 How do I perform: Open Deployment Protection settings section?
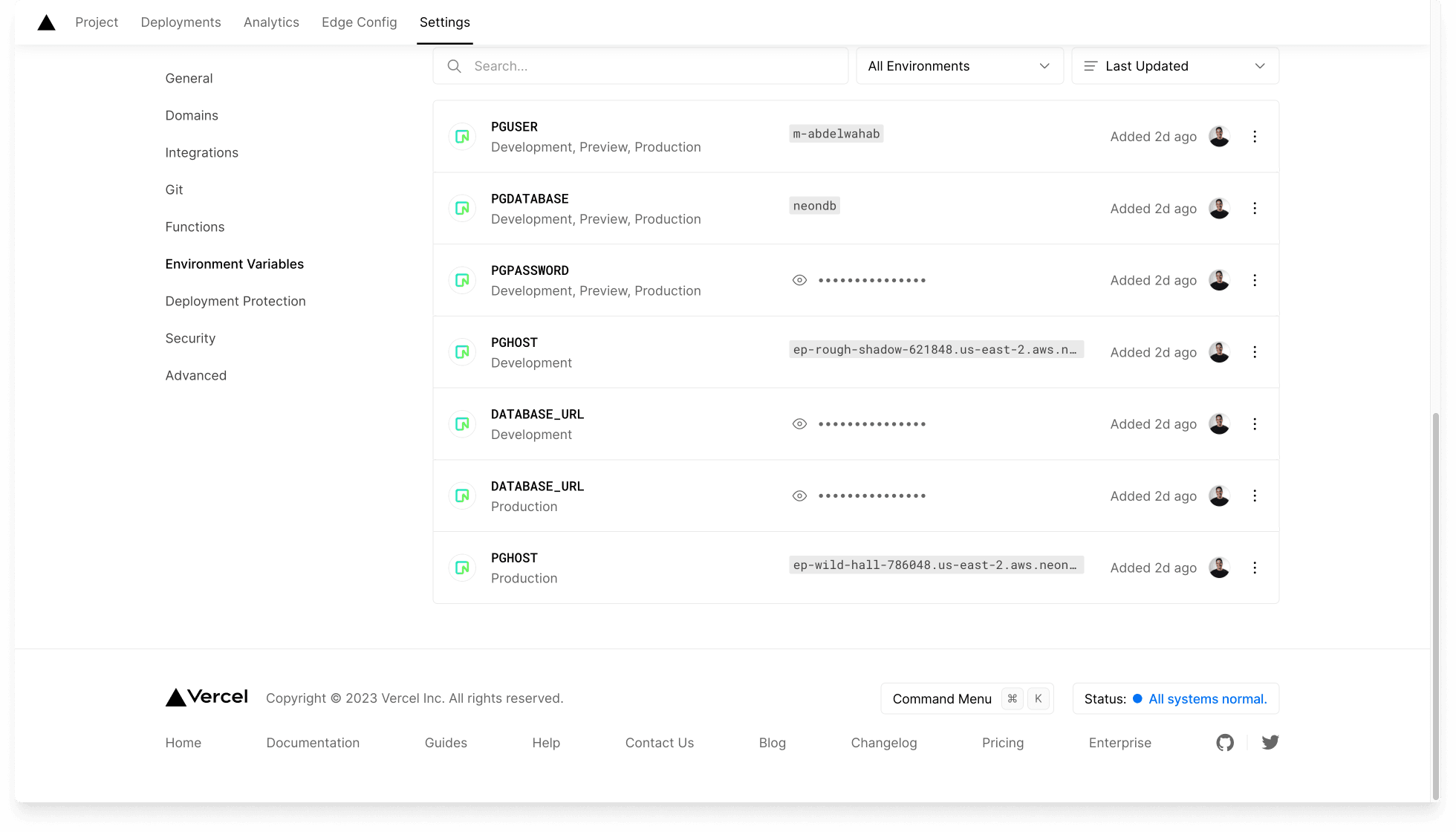[235, 301]
